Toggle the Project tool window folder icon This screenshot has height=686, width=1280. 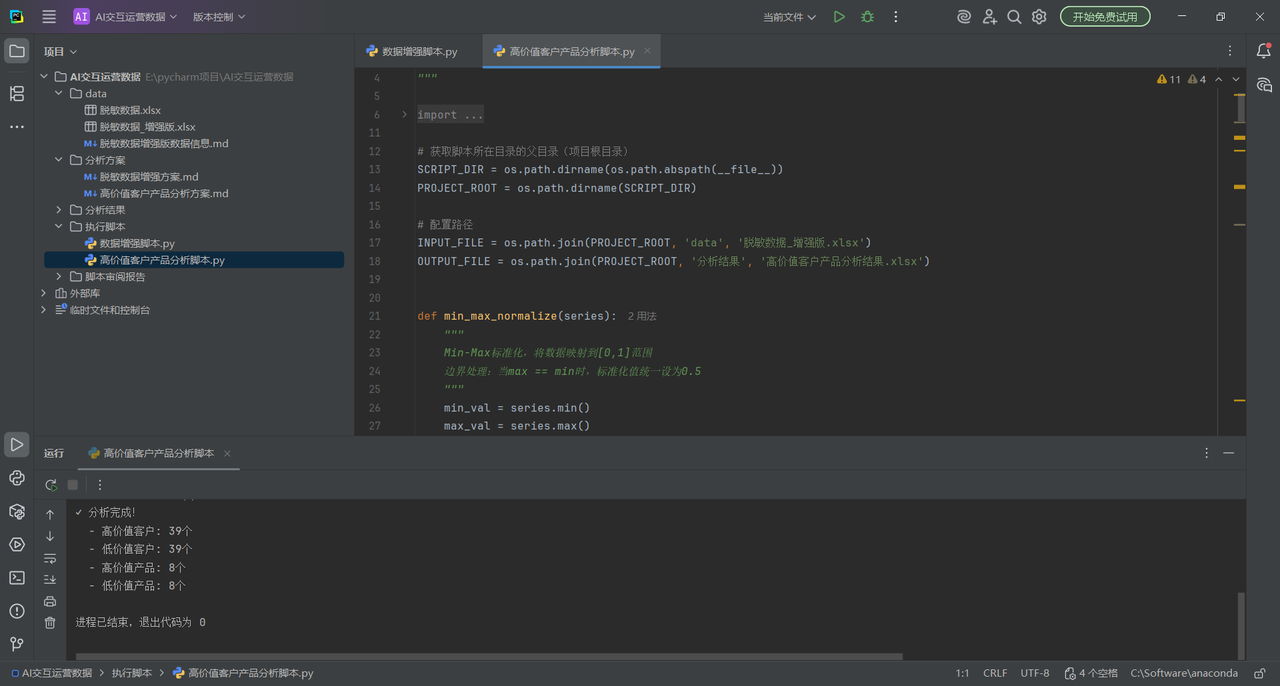17,51
